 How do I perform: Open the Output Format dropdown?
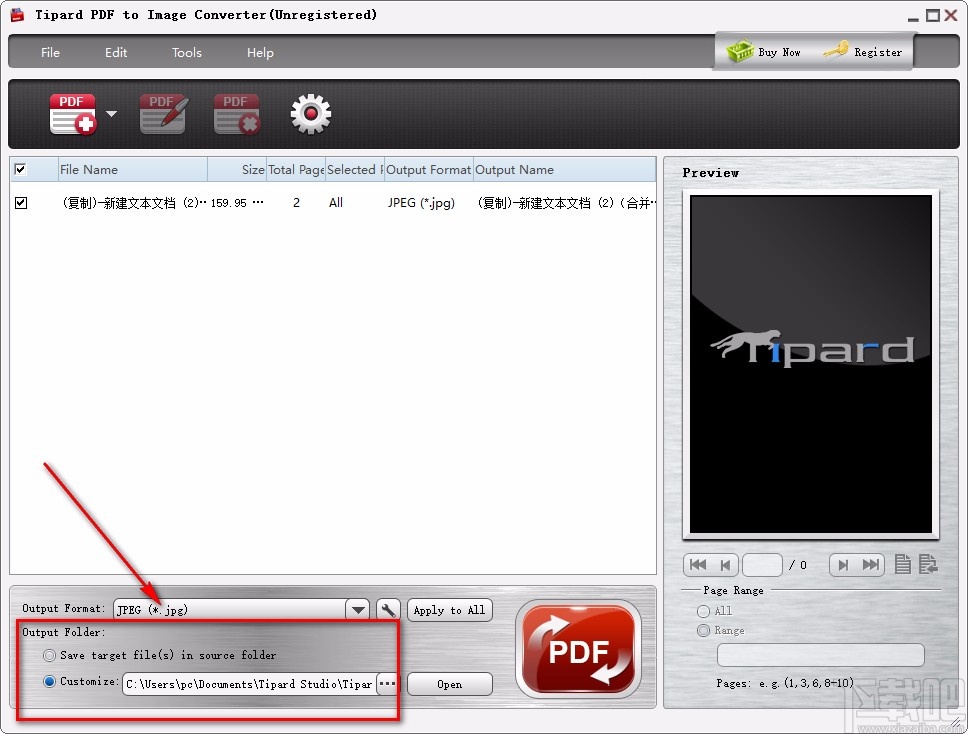coord(357,610)
